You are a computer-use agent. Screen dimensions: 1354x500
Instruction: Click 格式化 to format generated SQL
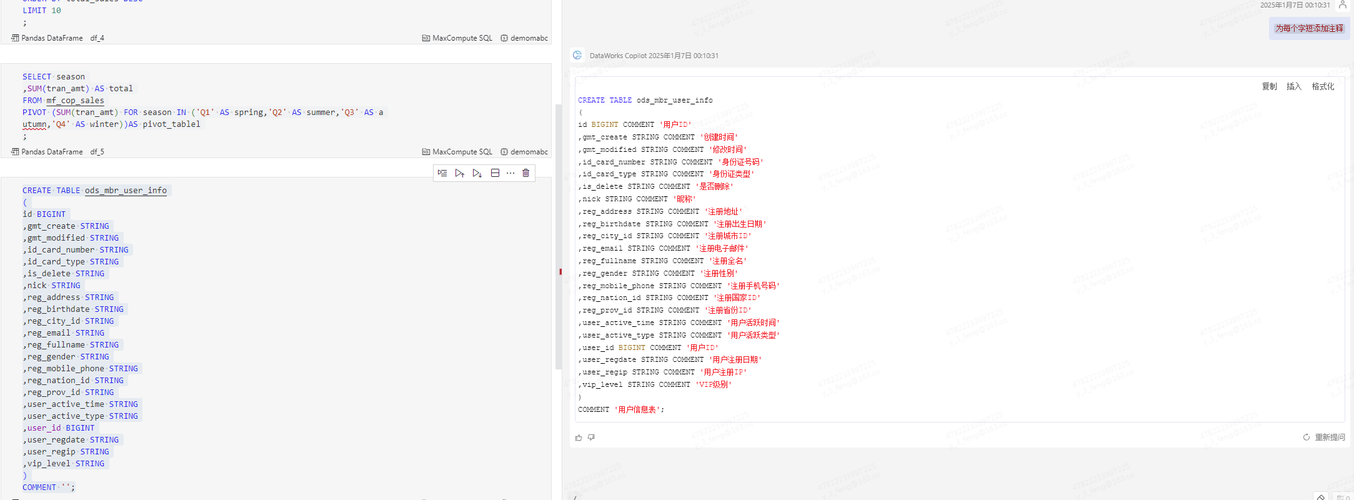click(x=1323, y=87)
